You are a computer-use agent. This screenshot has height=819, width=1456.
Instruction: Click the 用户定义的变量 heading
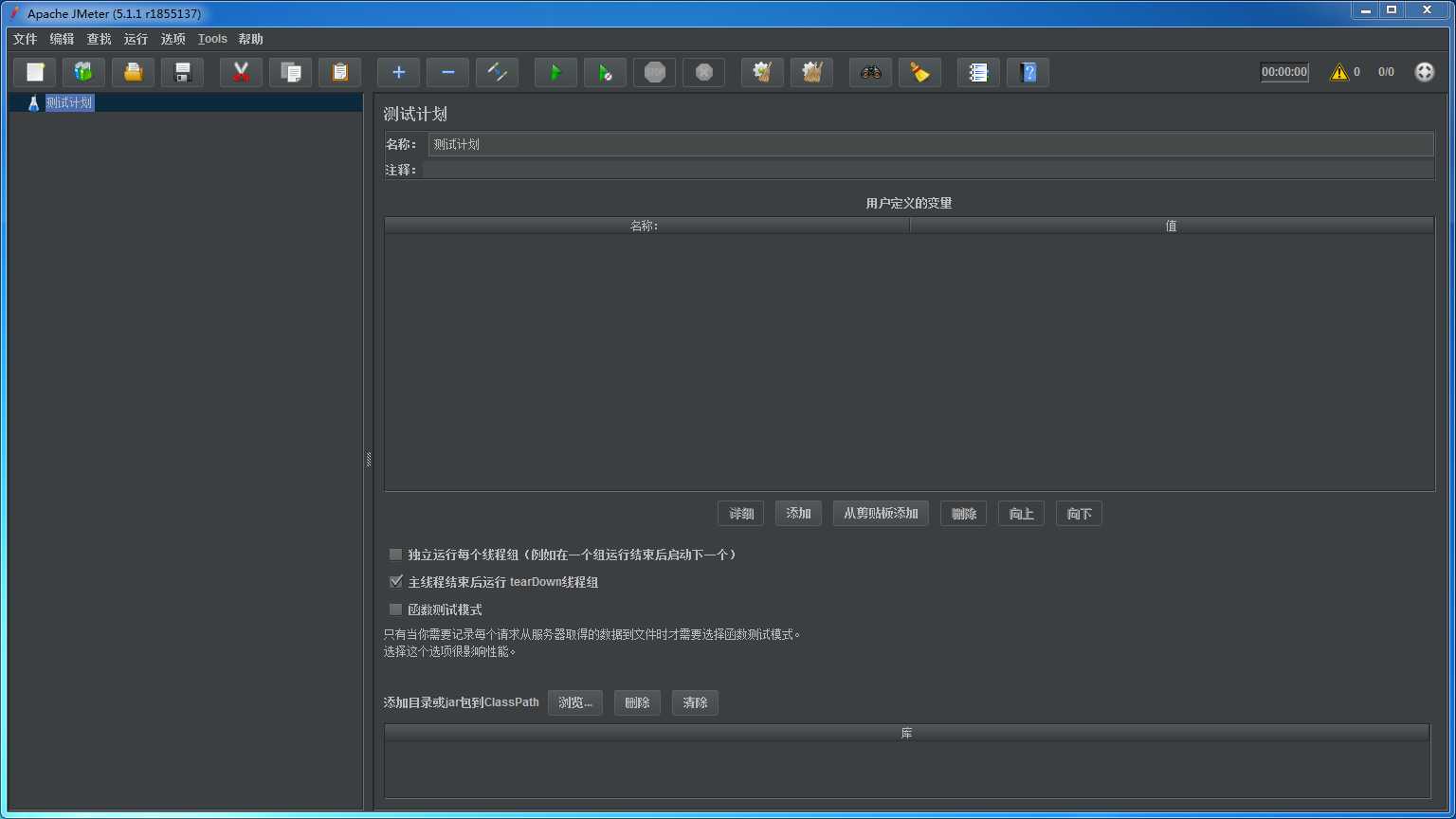point(909,204)
